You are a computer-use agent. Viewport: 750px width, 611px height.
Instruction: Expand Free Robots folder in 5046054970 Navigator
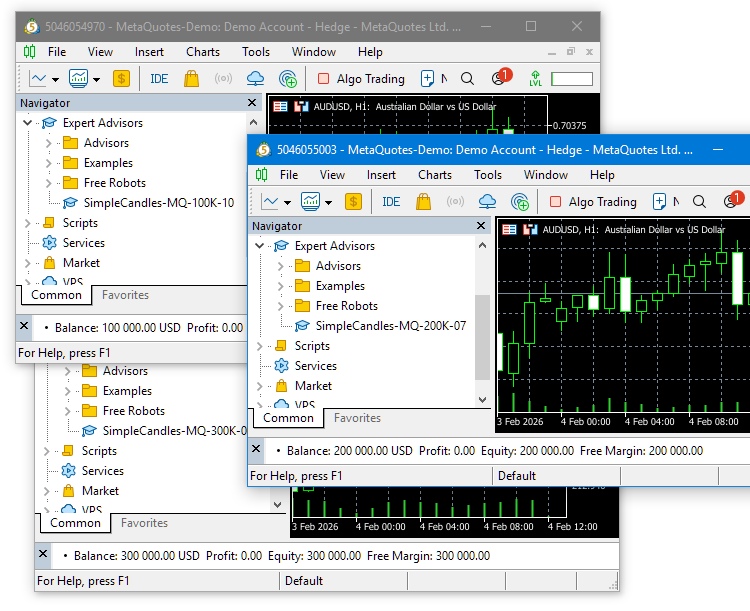pyautogui.click(x=48, y=183)
